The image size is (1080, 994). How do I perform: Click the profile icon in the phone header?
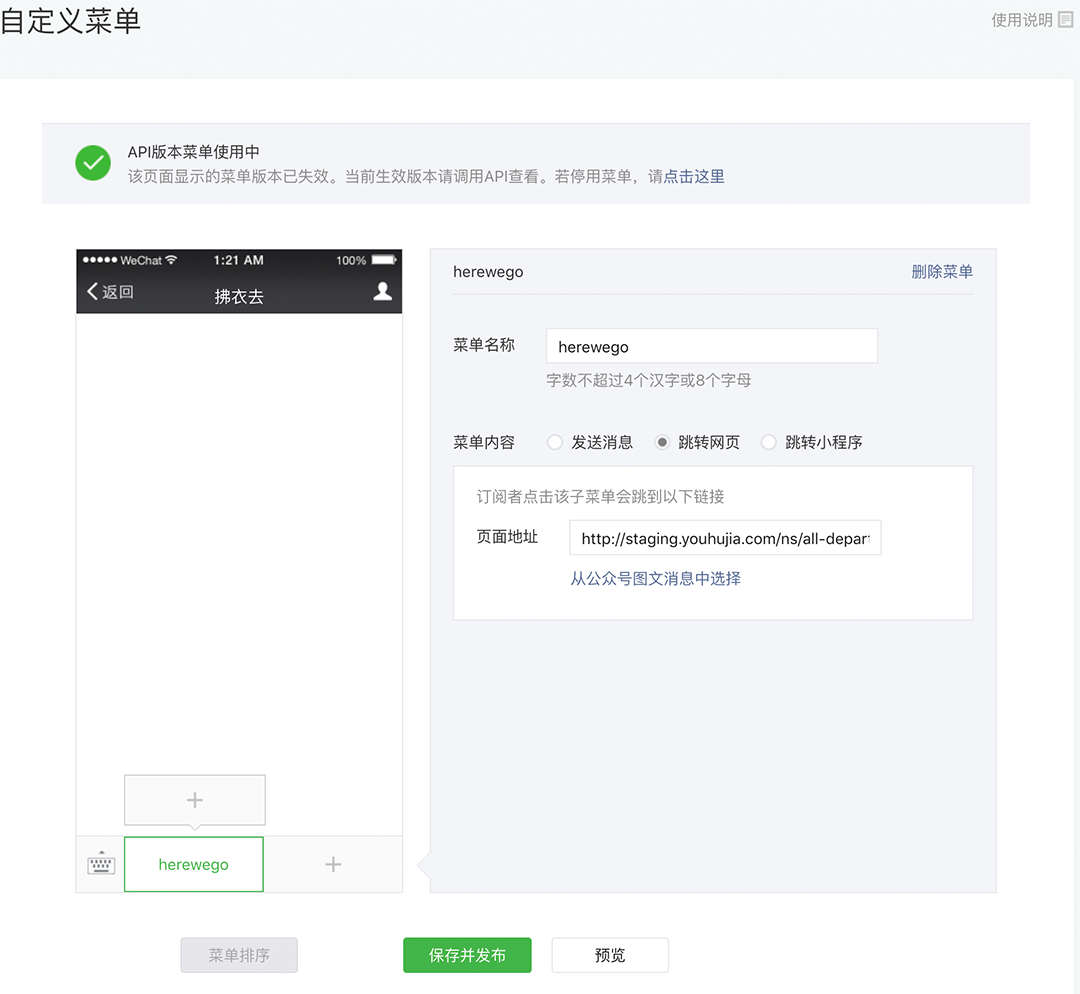coord(383,289)
